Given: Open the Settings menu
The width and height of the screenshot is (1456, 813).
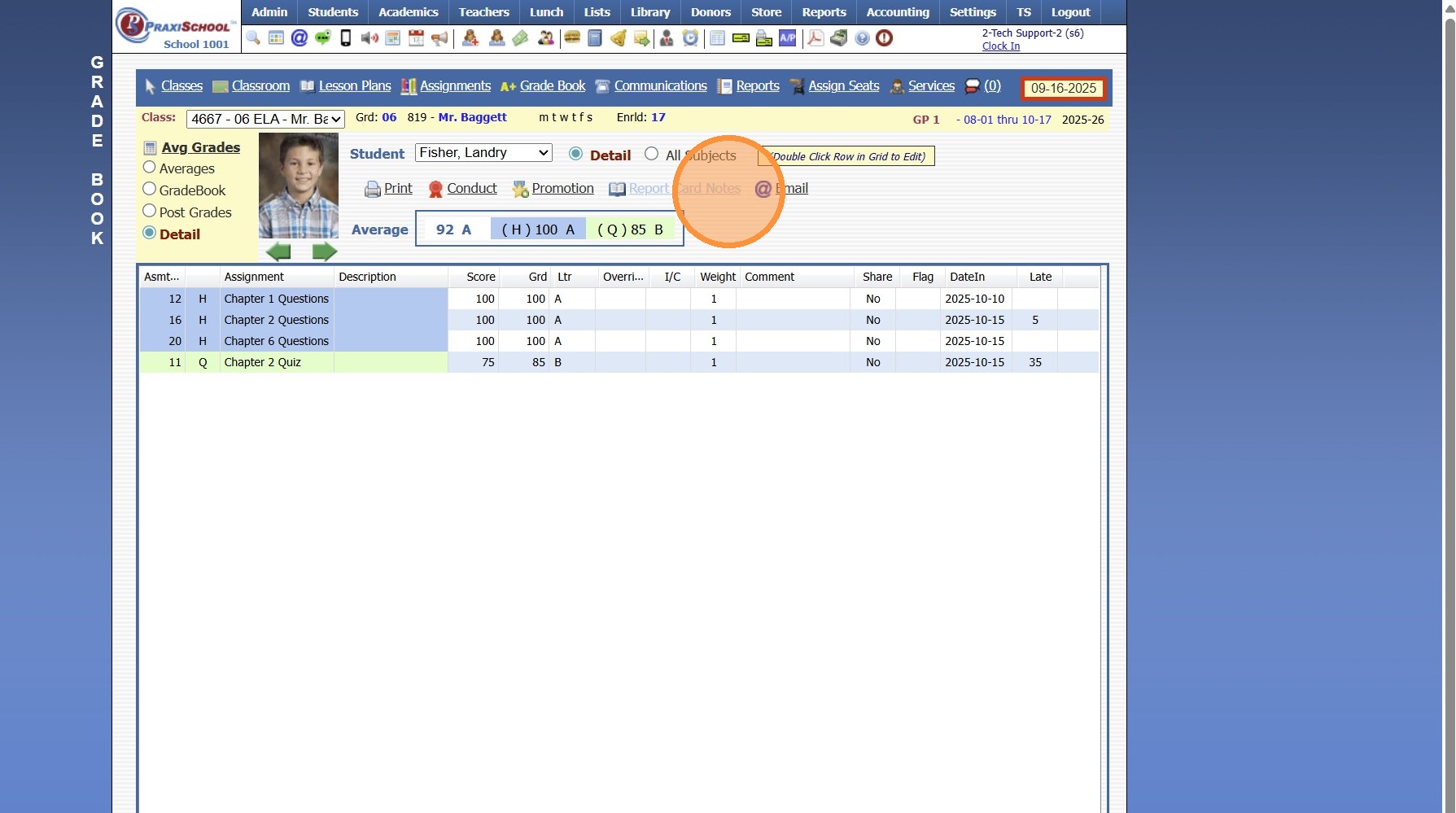Looking at the screenshot, I should 973,12.
